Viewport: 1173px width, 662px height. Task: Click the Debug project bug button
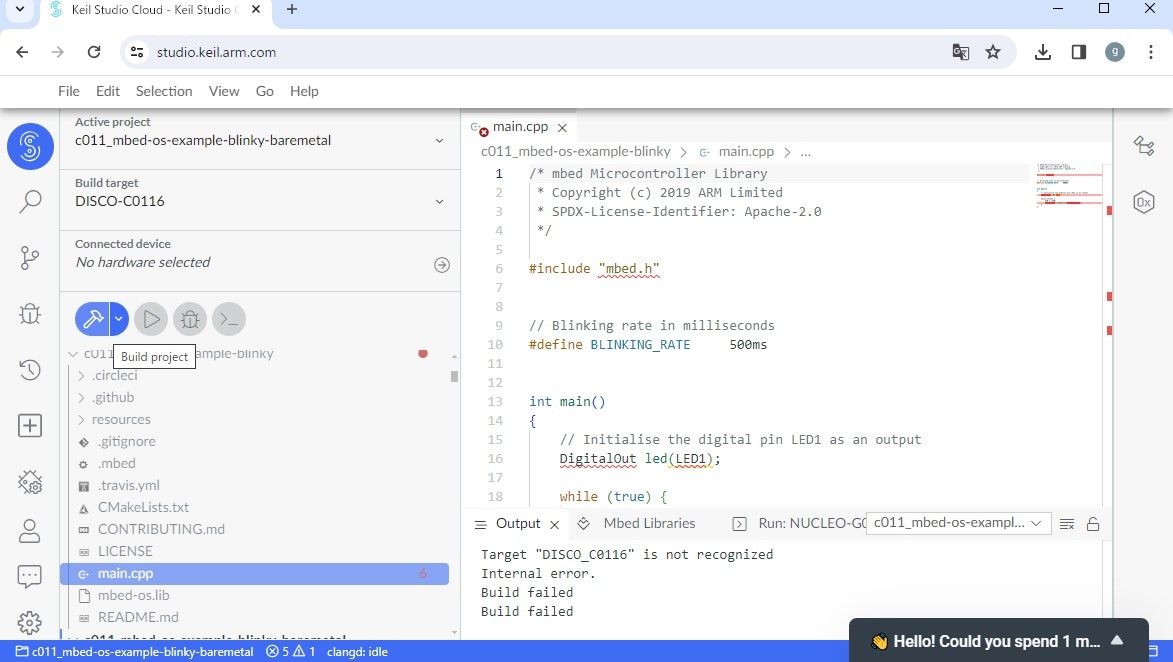point(190,319)
